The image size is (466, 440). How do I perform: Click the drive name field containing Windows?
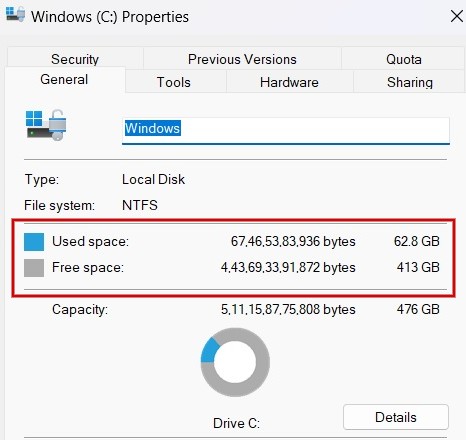pyautogui.click(x=286, y=130)
